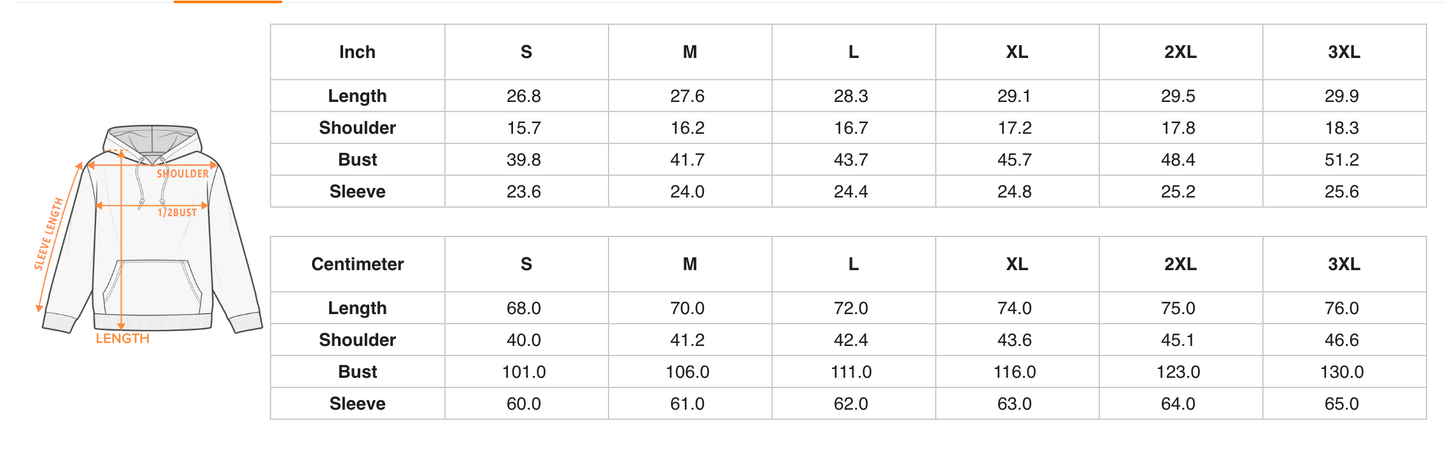
Task: Select the Centimeter table header cell
Action: 358,264
